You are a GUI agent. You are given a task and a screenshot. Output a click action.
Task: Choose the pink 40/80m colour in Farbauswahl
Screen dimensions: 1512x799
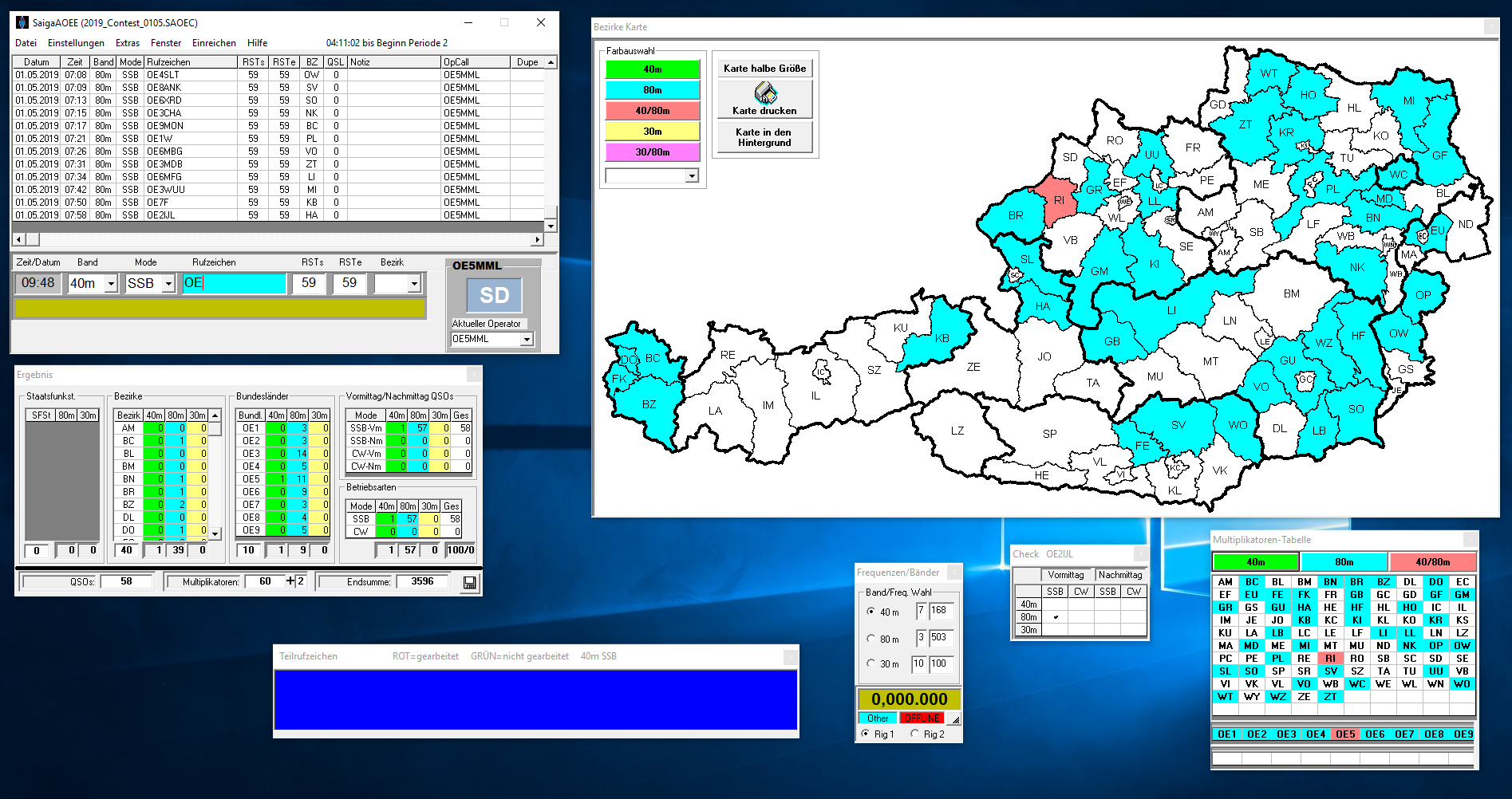pyautogui.click(x=652, y=111)
